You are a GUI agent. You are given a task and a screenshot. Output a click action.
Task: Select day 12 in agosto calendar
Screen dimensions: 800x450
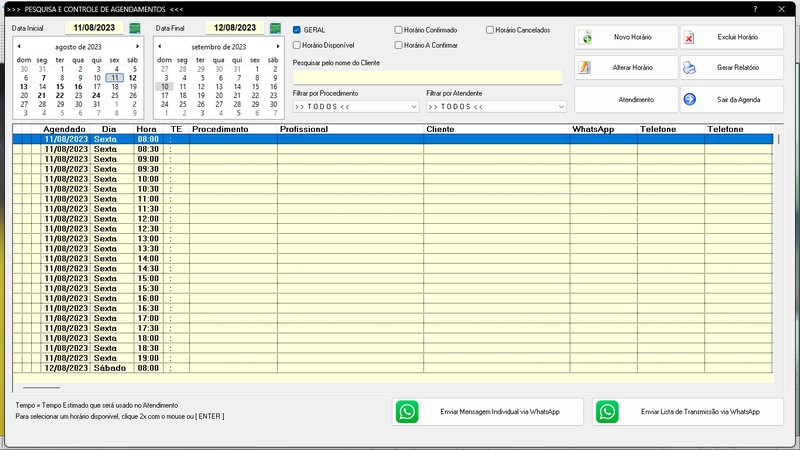pos(133,78)
